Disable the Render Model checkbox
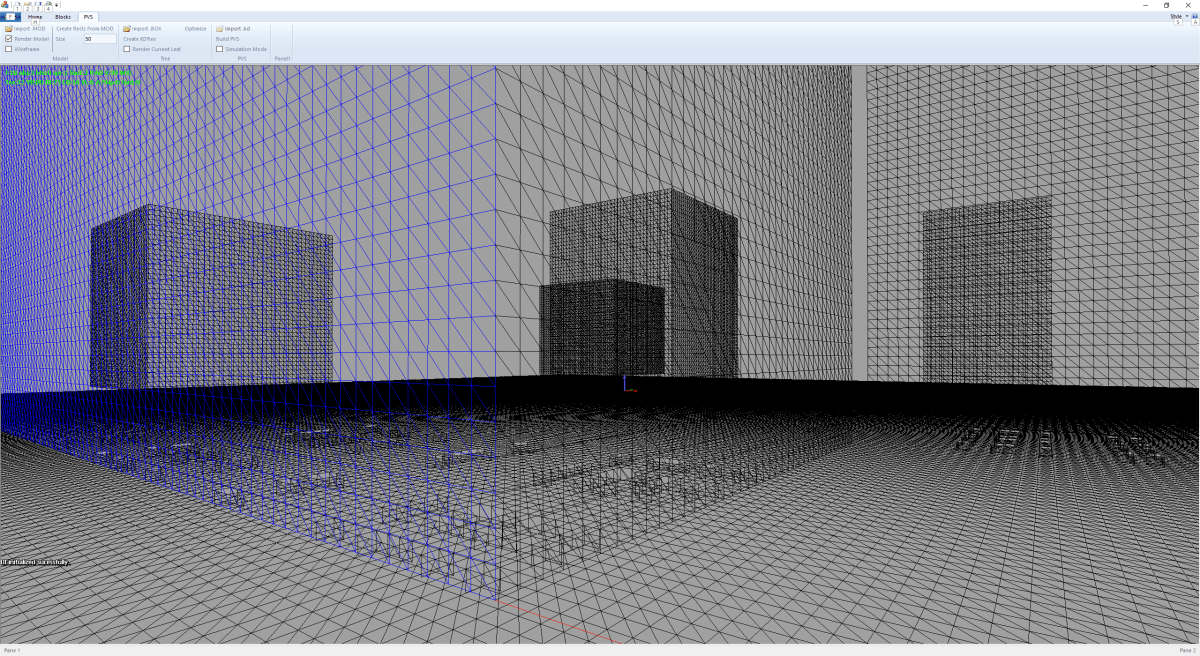This screenshot has width=1200, height=656. click(x=8, y=38)
